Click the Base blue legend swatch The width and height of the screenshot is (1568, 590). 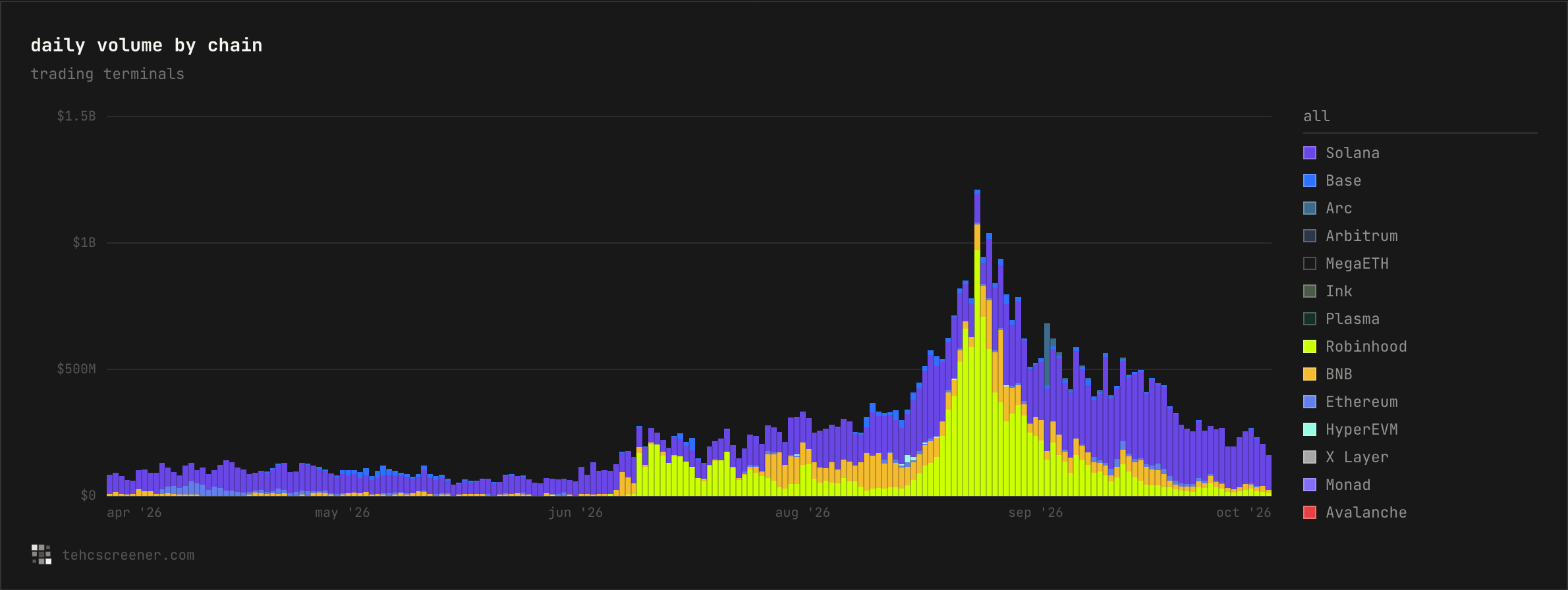click(1309, 181)
